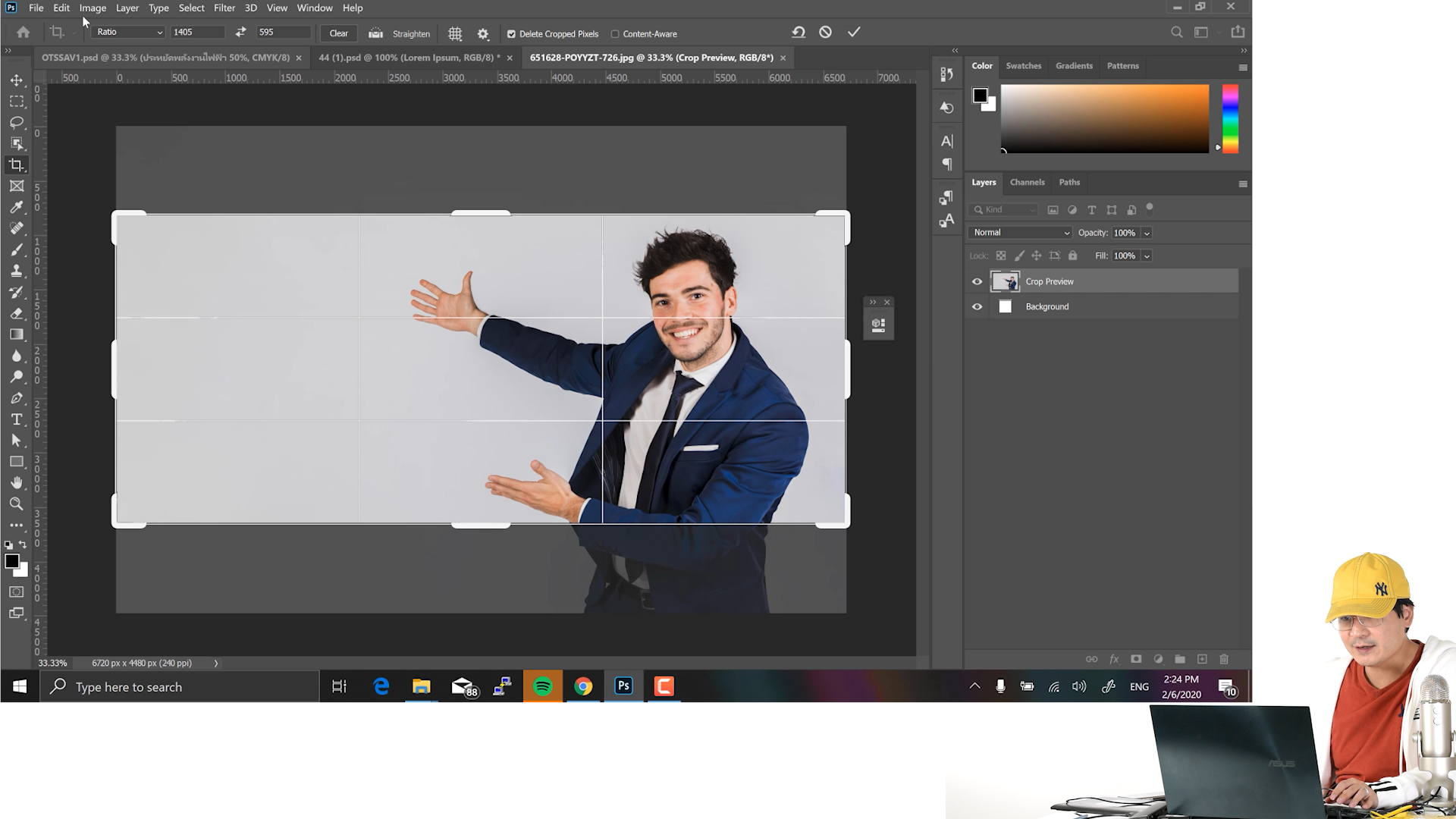The image size is (1456, 819).
Task: Select the Healing Brush tool
Action: pos(17,228)
